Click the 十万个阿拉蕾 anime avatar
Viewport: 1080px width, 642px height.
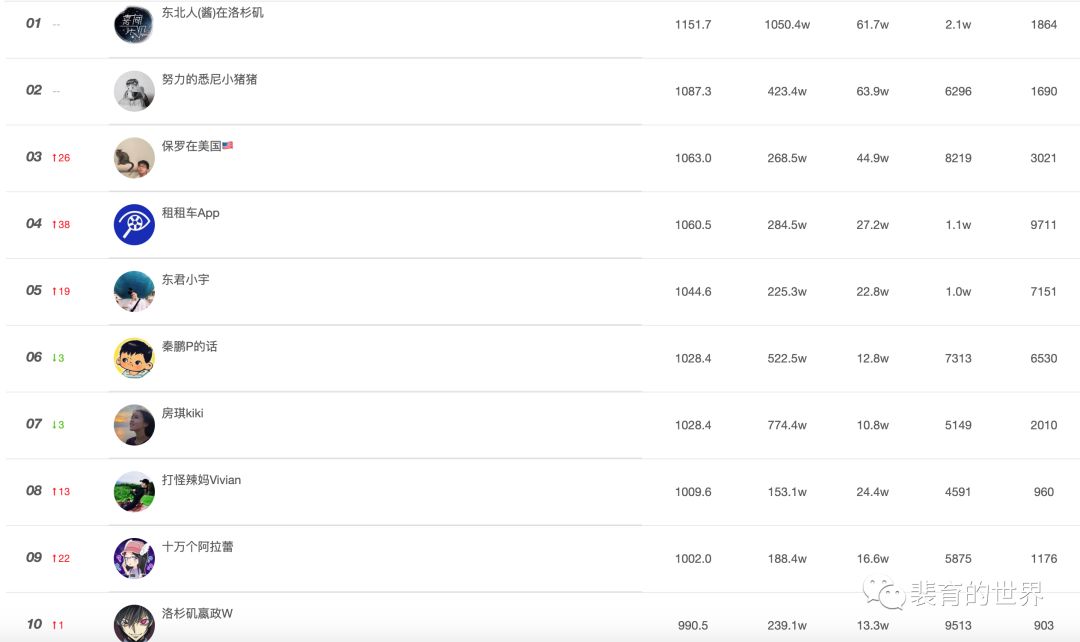coord(134,558)
